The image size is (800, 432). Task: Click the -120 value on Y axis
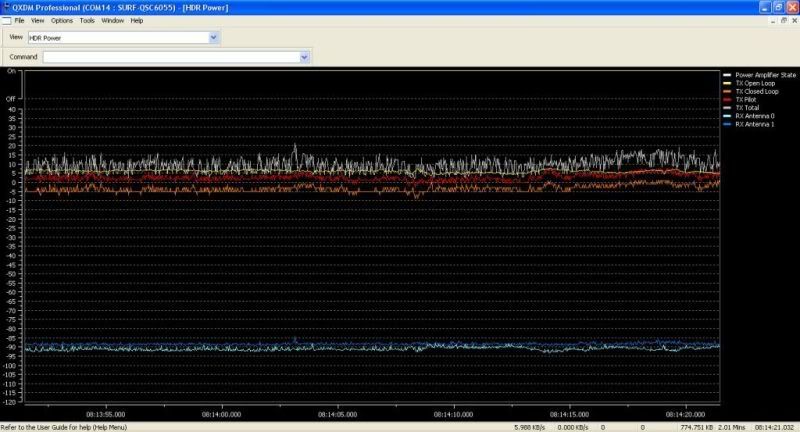click(x=10, y=402)
